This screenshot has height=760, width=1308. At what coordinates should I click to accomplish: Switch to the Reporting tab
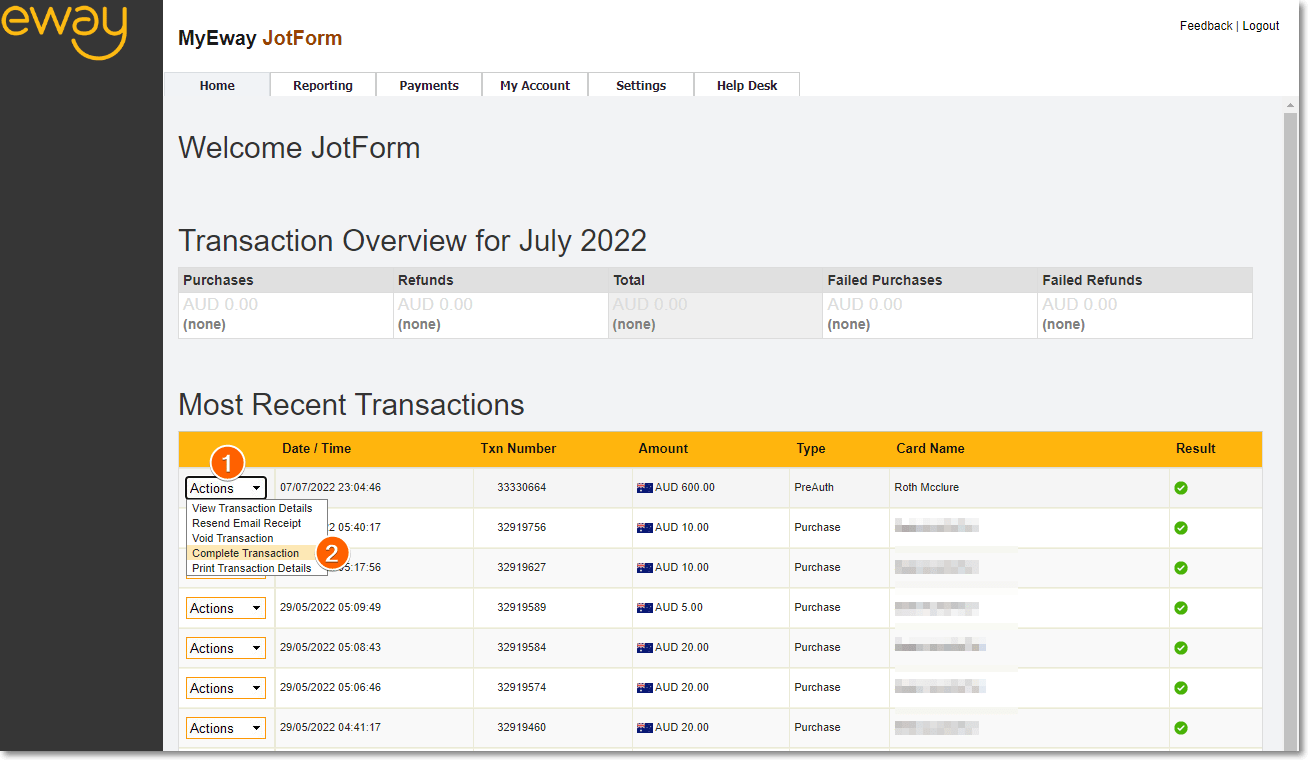pyautogui.click(x=323, y=86)
